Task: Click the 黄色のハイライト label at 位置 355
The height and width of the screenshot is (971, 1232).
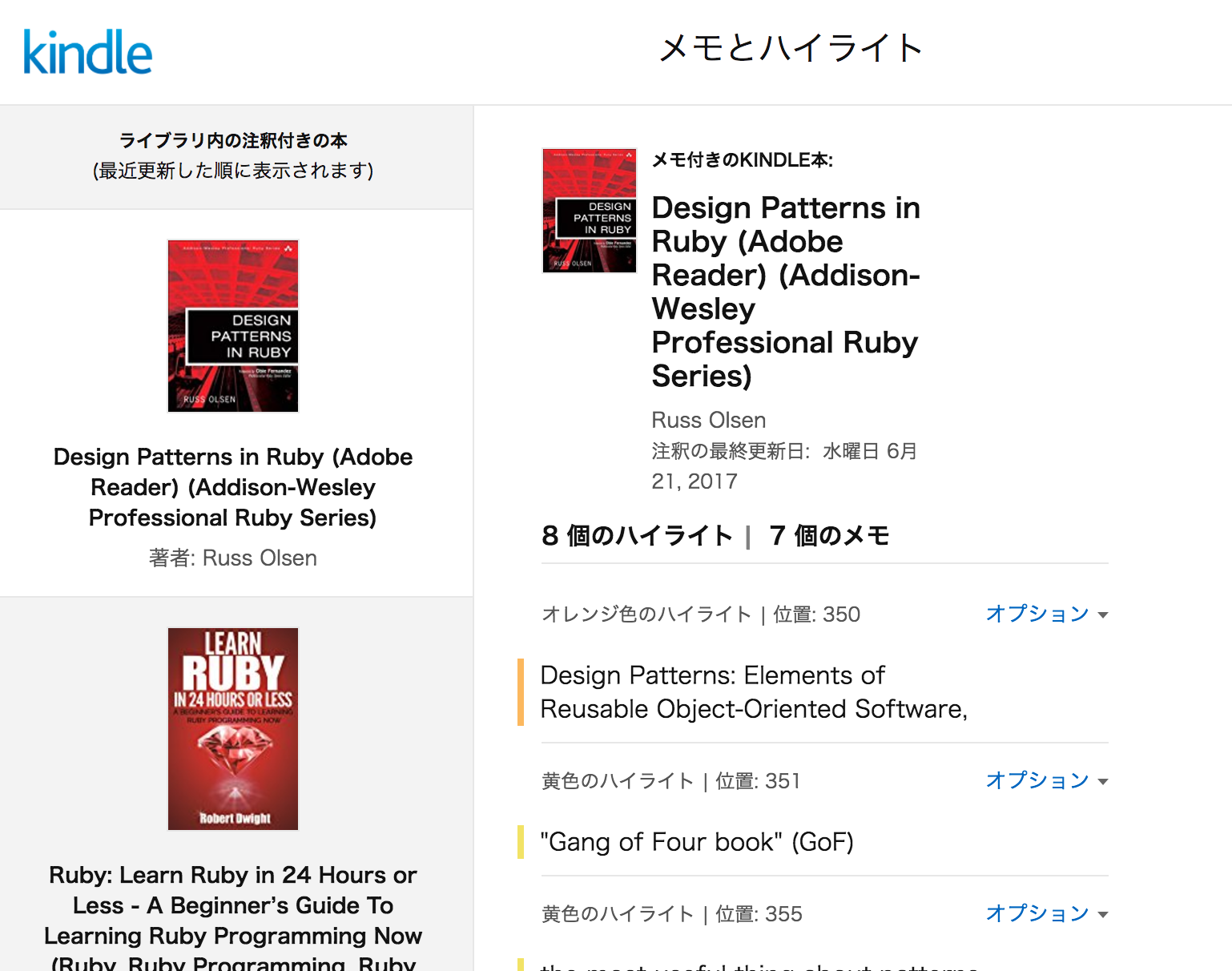Action: 618,913
